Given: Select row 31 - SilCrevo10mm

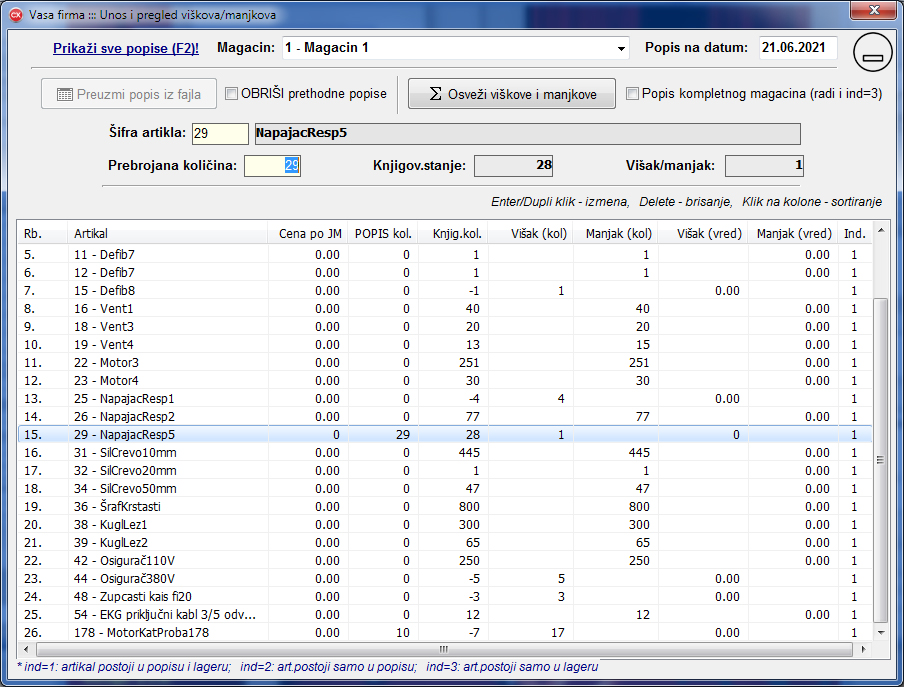Looking at the screenshot, I should point(445,452).
